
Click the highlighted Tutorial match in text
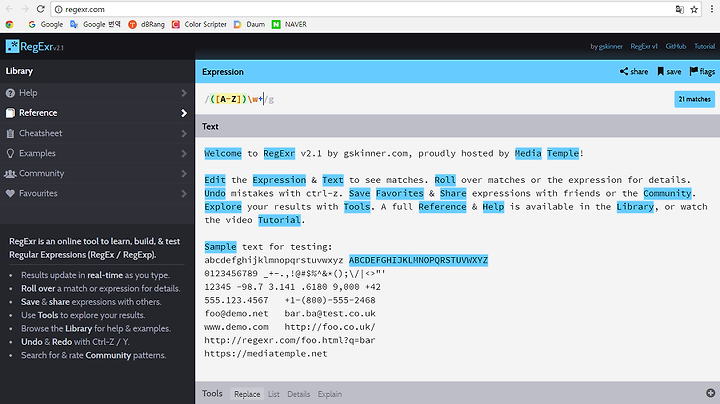pyautogui.click(x=279, y=220)
